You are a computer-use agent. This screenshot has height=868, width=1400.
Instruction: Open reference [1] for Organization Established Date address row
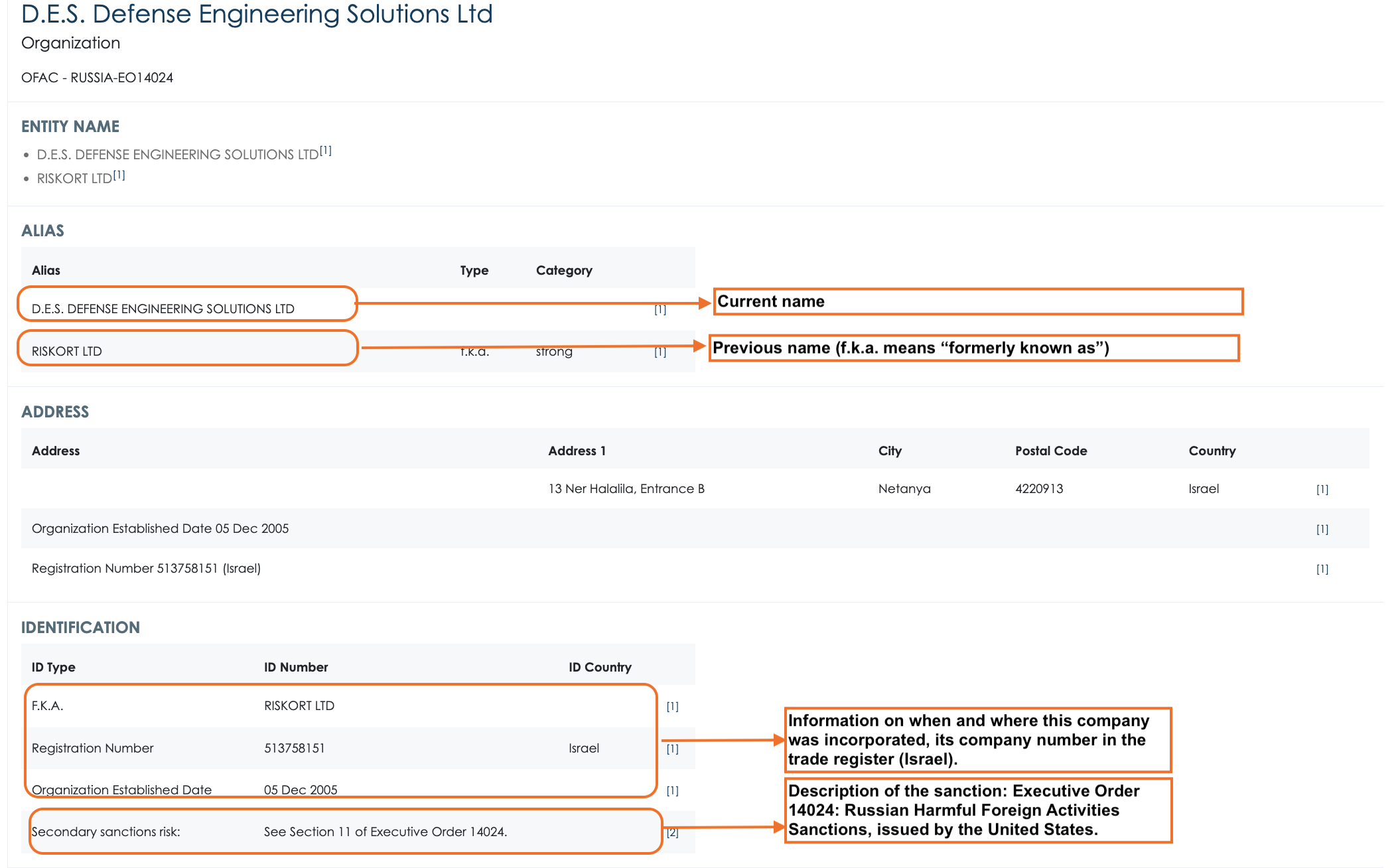pyautogui.click(x=1322, y=529)
